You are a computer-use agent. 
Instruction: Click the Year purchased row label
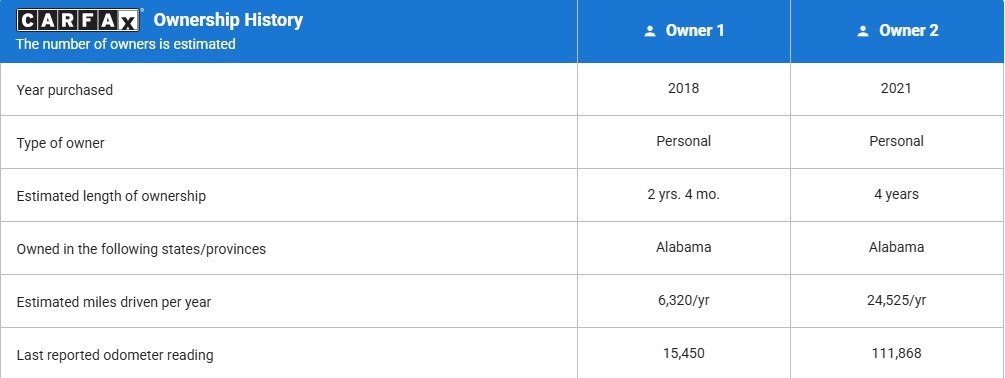tap(65, 90)
